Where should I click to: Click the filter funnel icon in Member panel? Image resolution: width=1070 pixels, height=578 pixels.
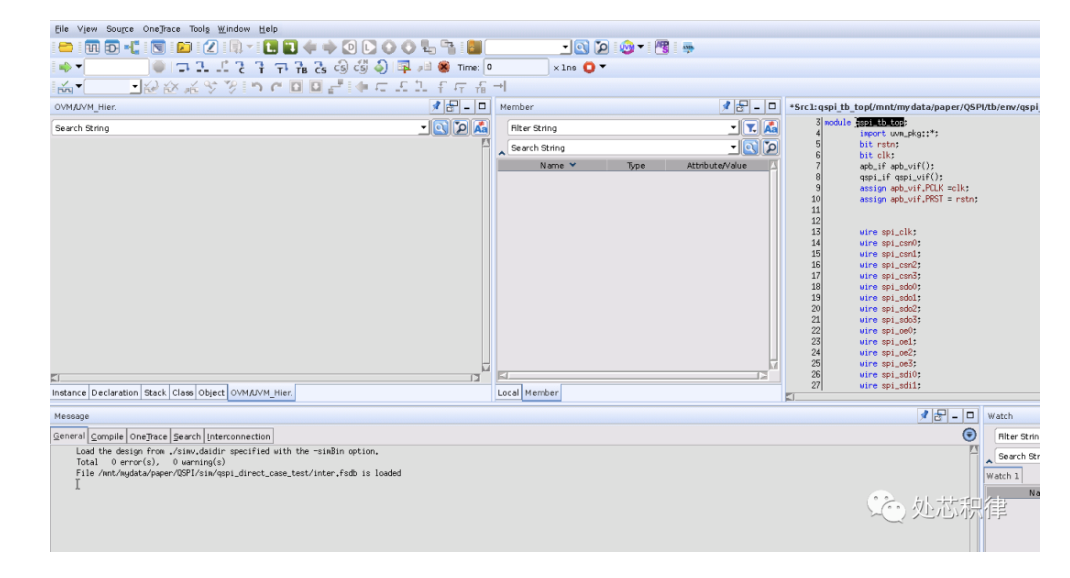click(x=751, y=128)
